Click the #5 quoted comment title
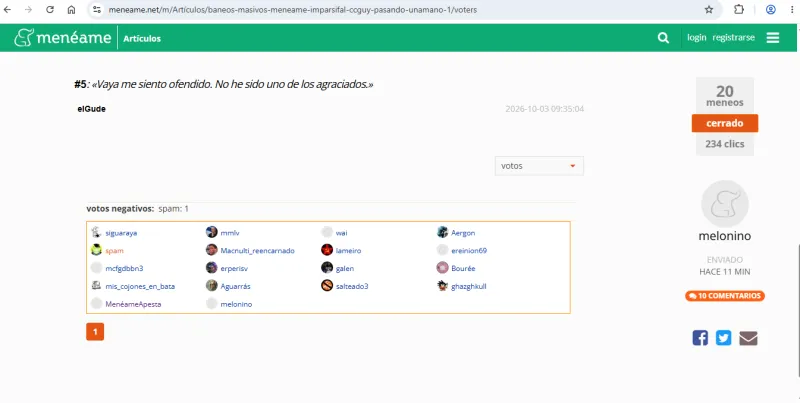Viewport: 800px width, 403px height. [x=223, y=84]
